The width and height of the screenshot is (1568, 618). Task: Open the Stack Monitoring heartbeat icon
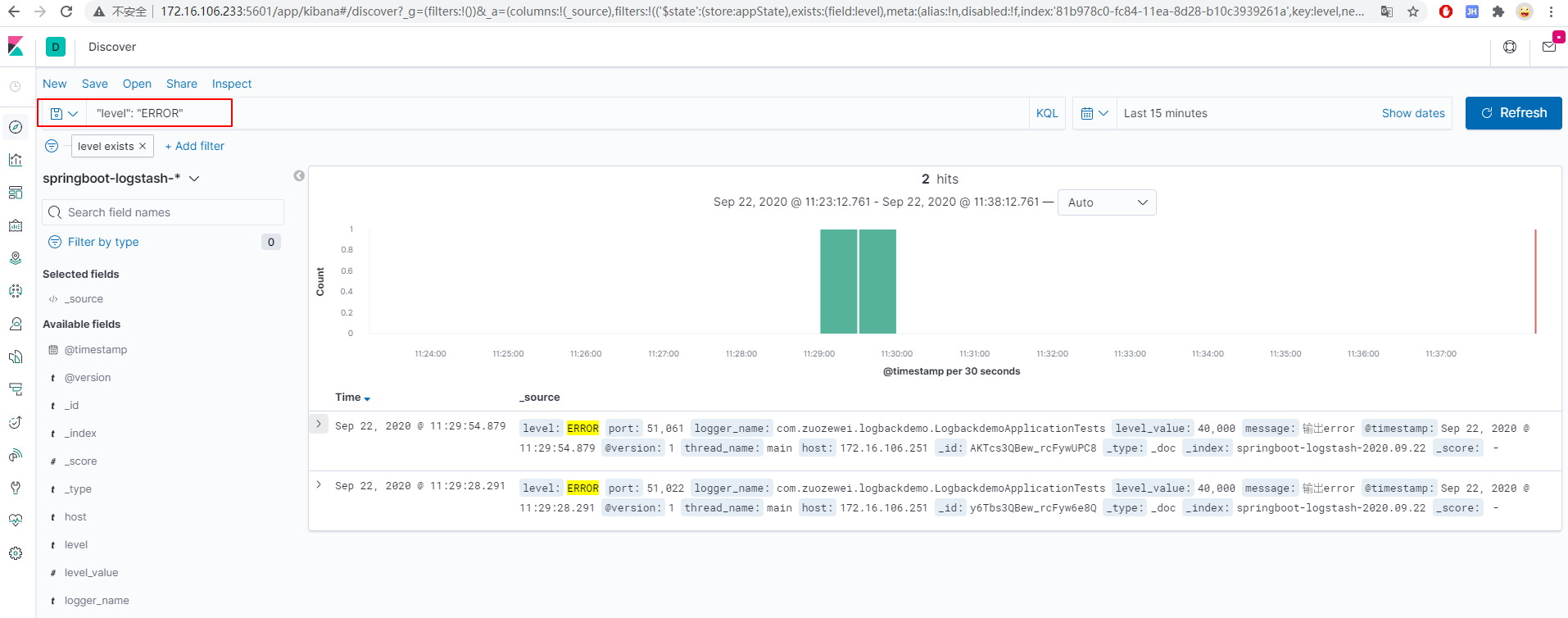16,520
